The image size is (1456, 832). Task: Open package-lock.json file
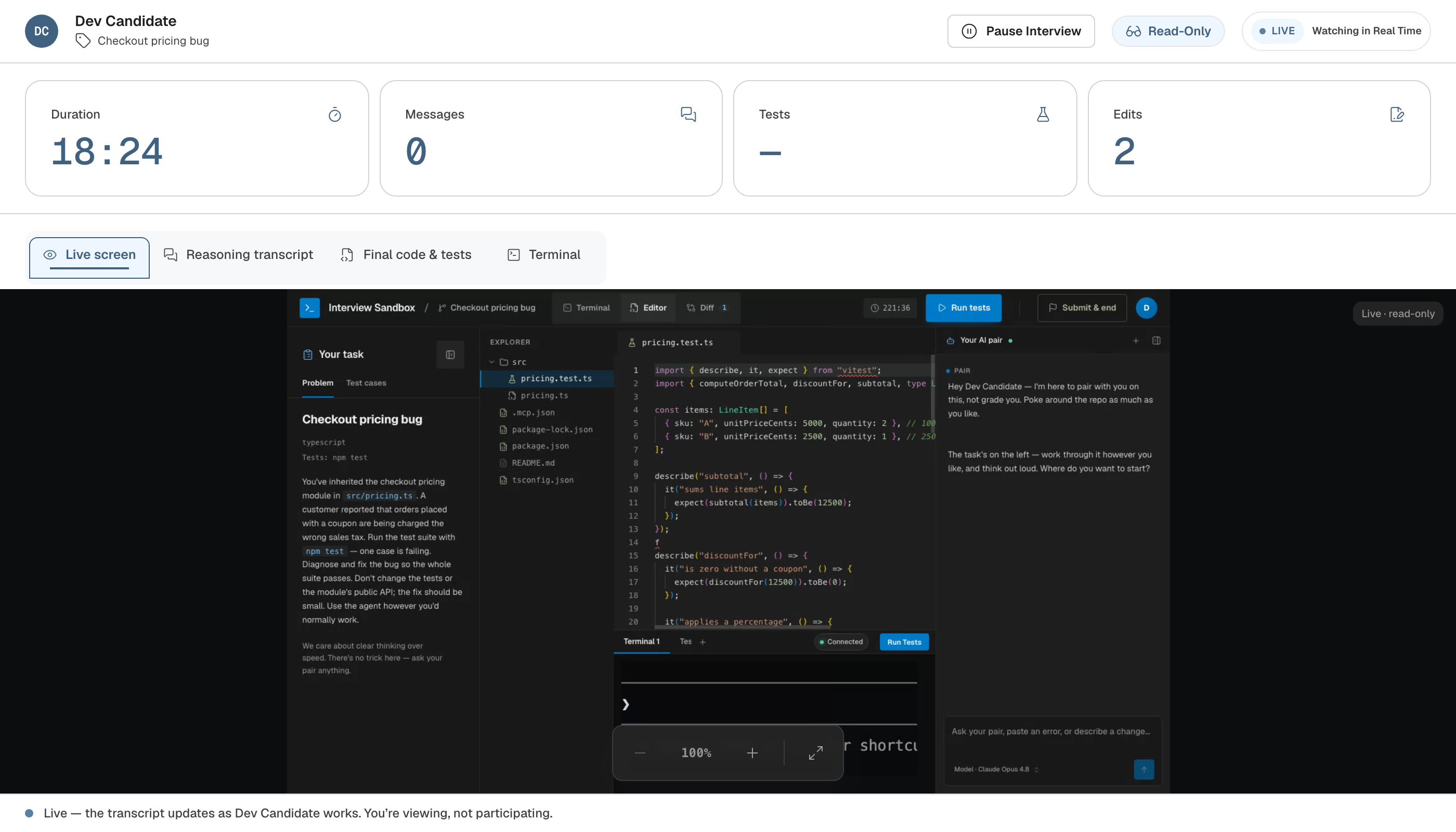pos(548,430)
